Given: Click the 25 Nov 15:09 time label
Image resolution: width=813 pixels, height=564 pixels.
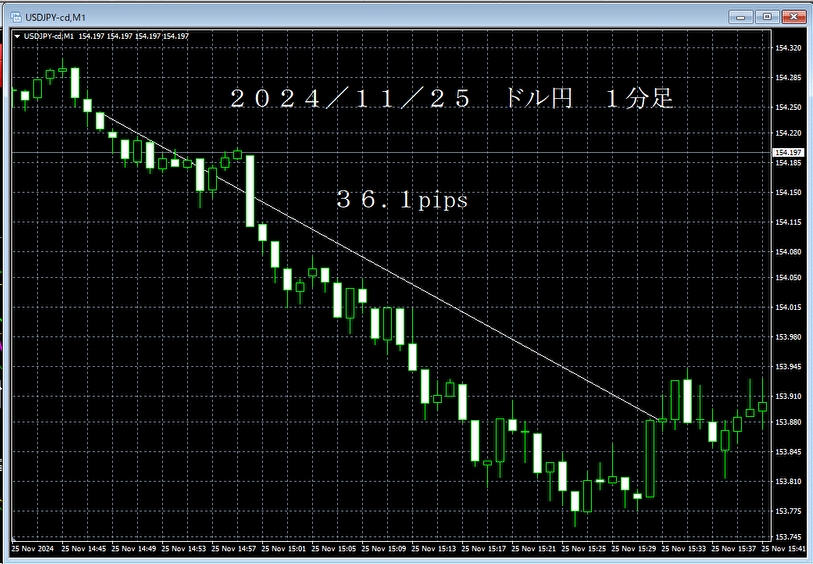Looking at the screenshot, I should click(x=384, y=548).
